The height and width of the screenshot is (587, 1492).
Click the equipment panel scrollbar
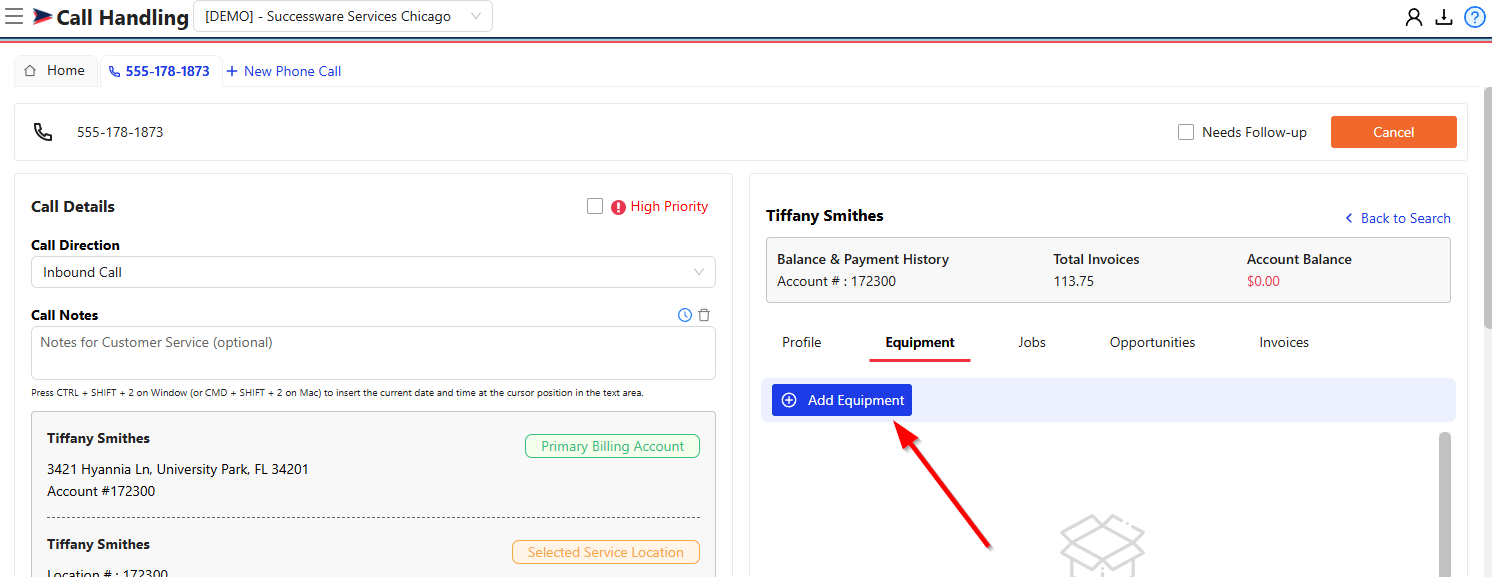pyautogui.click(x=1443, y=500)
